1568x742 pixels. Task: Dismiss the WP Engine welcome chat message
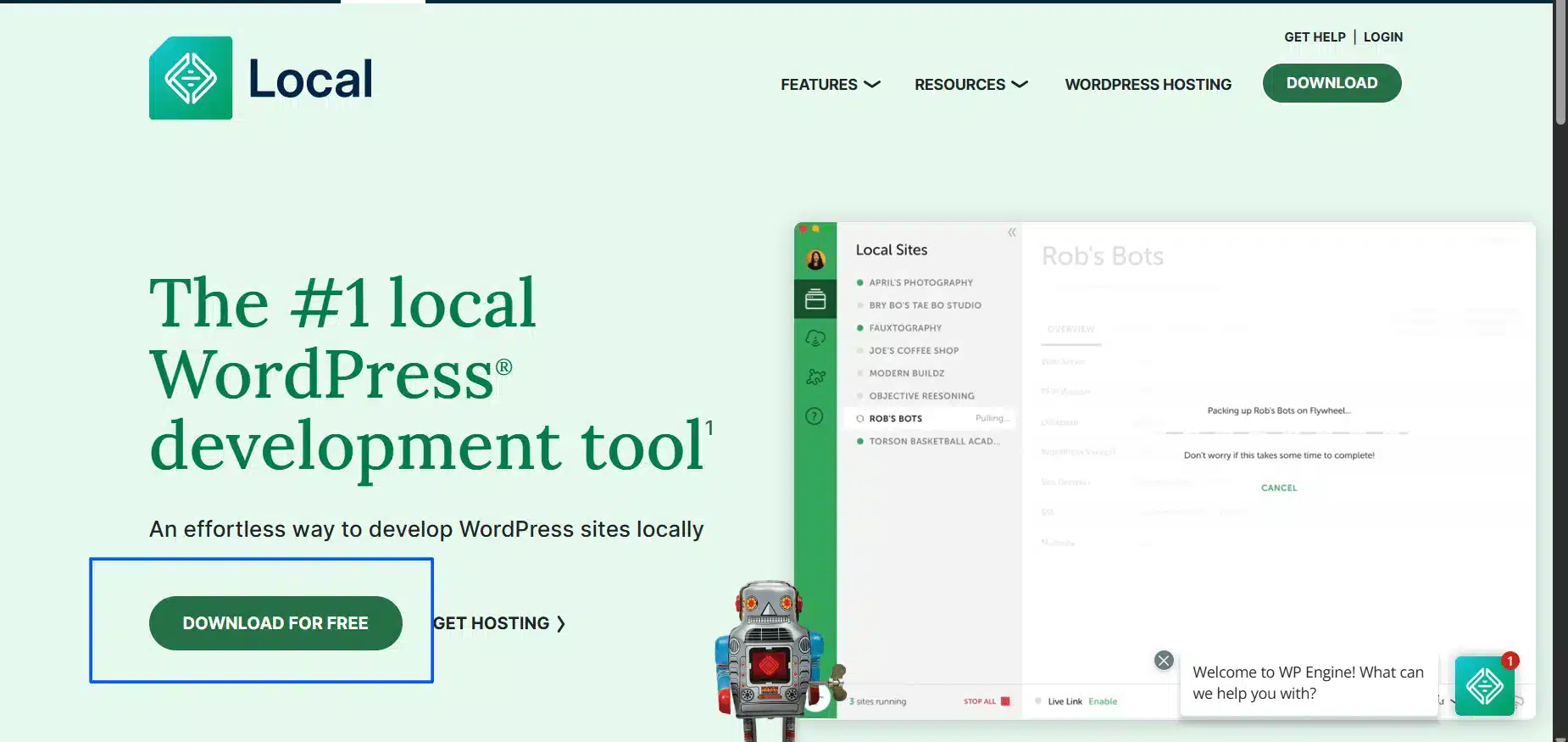point(1164,661)
